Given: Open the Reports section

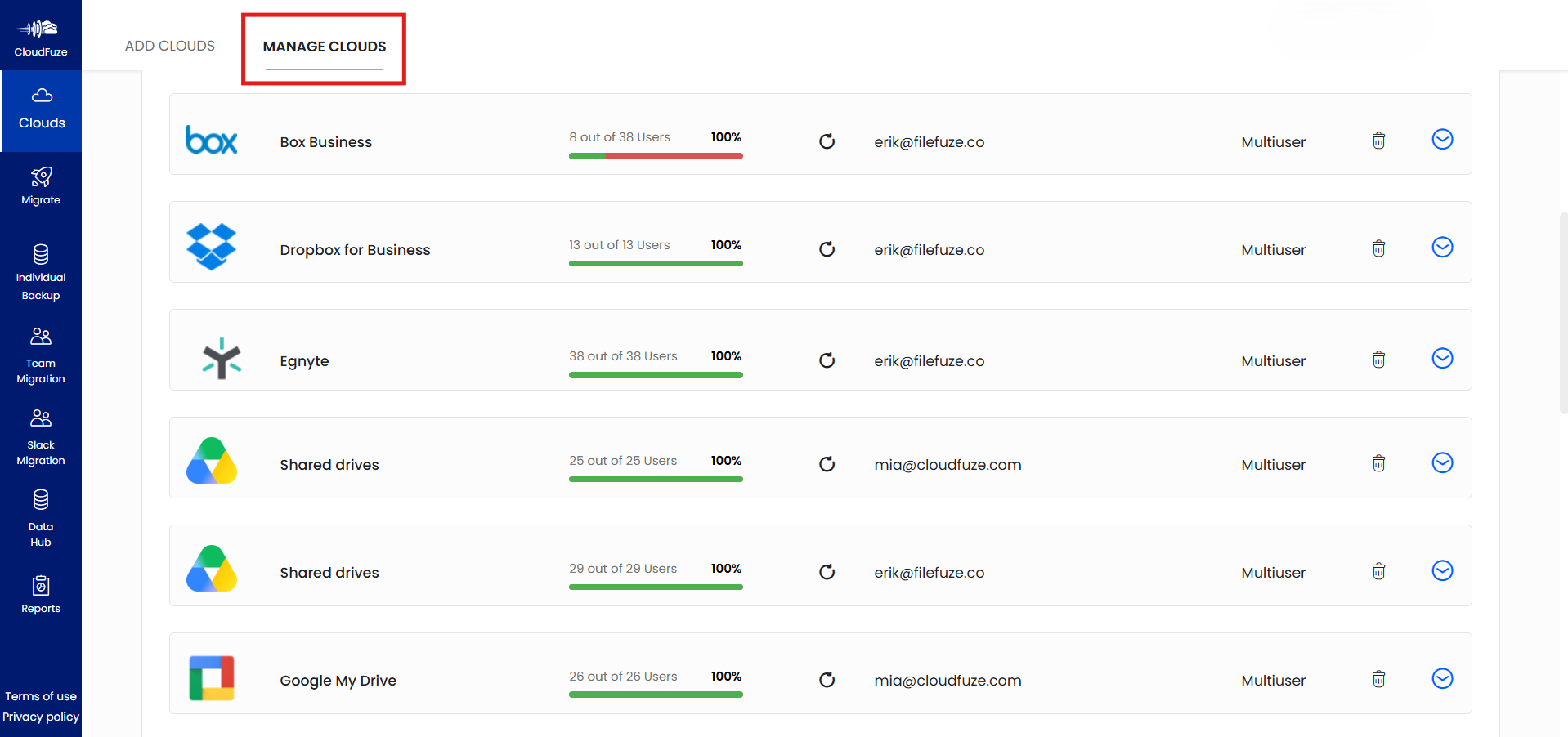Looking at the screenshot, I should tap(41, 595).
